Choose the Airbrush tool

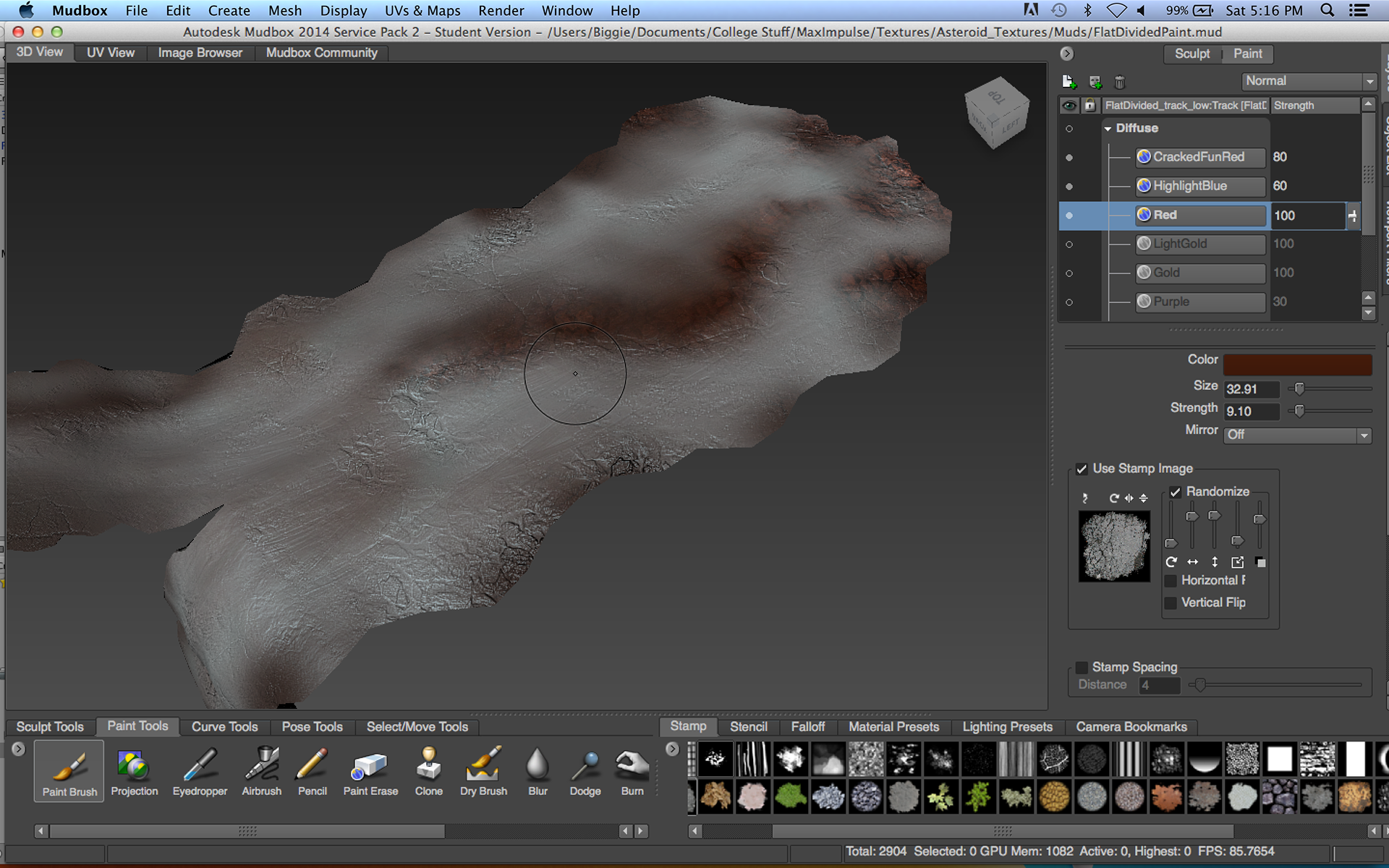point(262,771)
